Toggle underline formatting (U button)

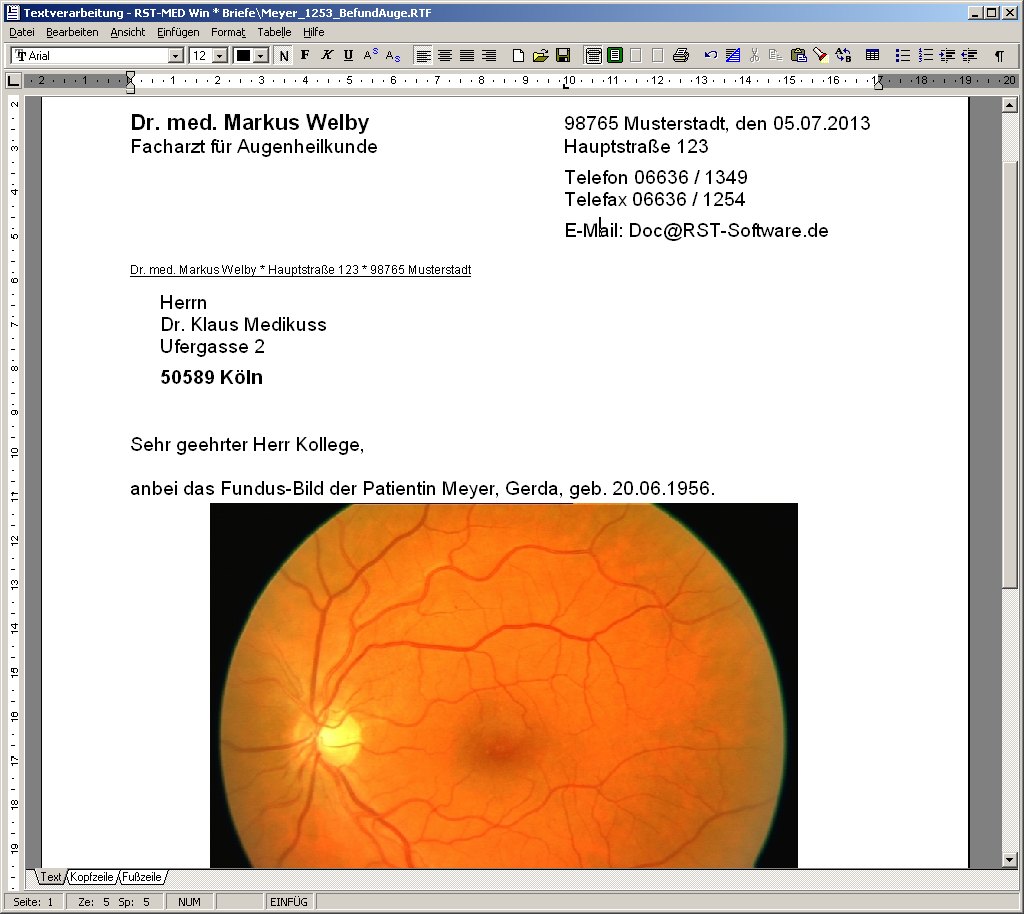tap(348, 55)
